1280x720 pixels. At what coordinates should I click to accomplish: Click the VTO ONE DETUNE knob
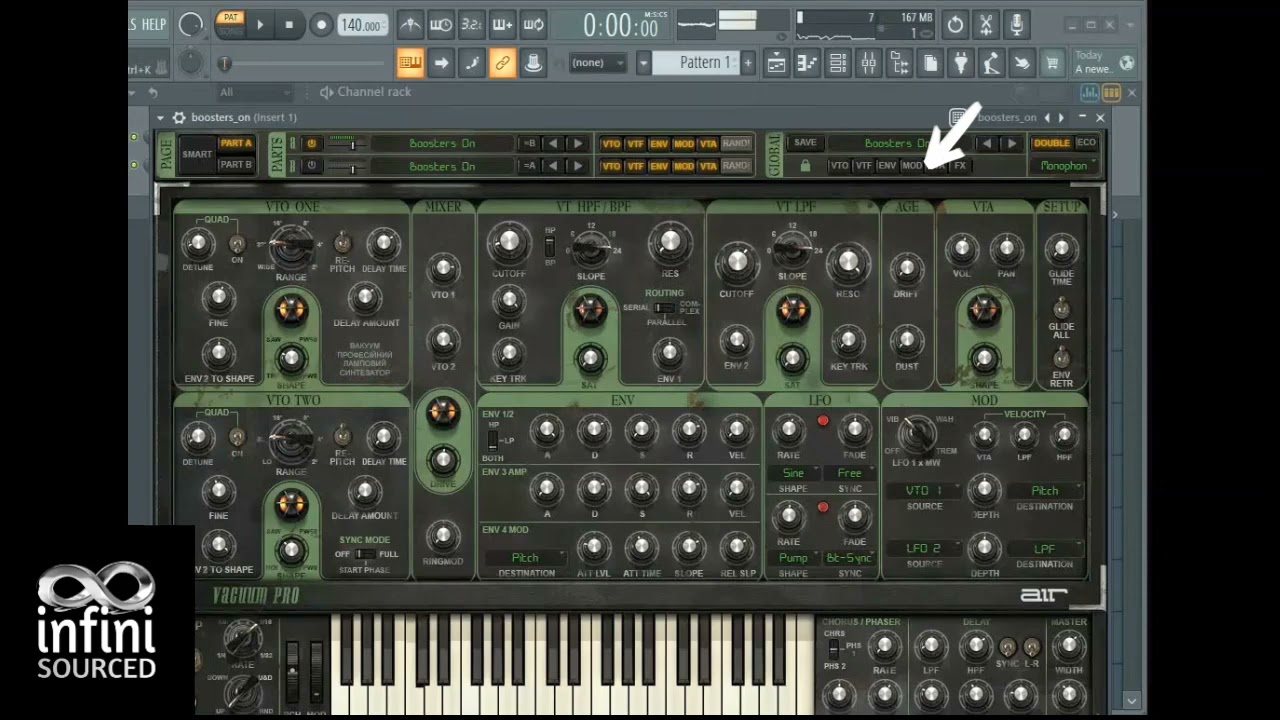[197, 243]
